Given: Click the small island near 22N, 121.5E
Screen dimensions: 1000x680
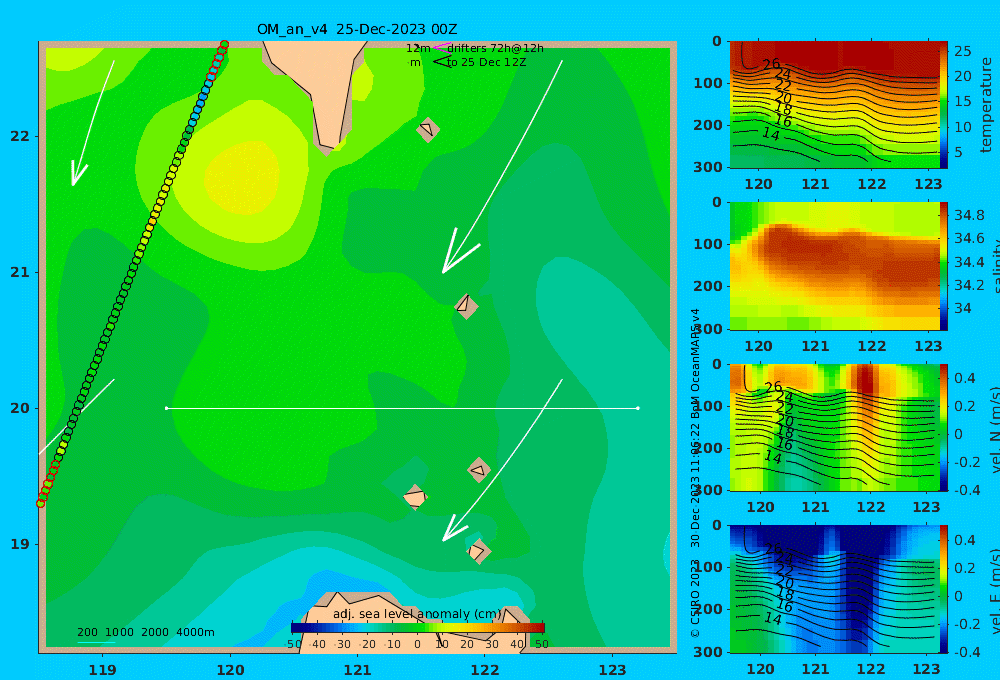Looking at the screenshot, I should (427, 129).
